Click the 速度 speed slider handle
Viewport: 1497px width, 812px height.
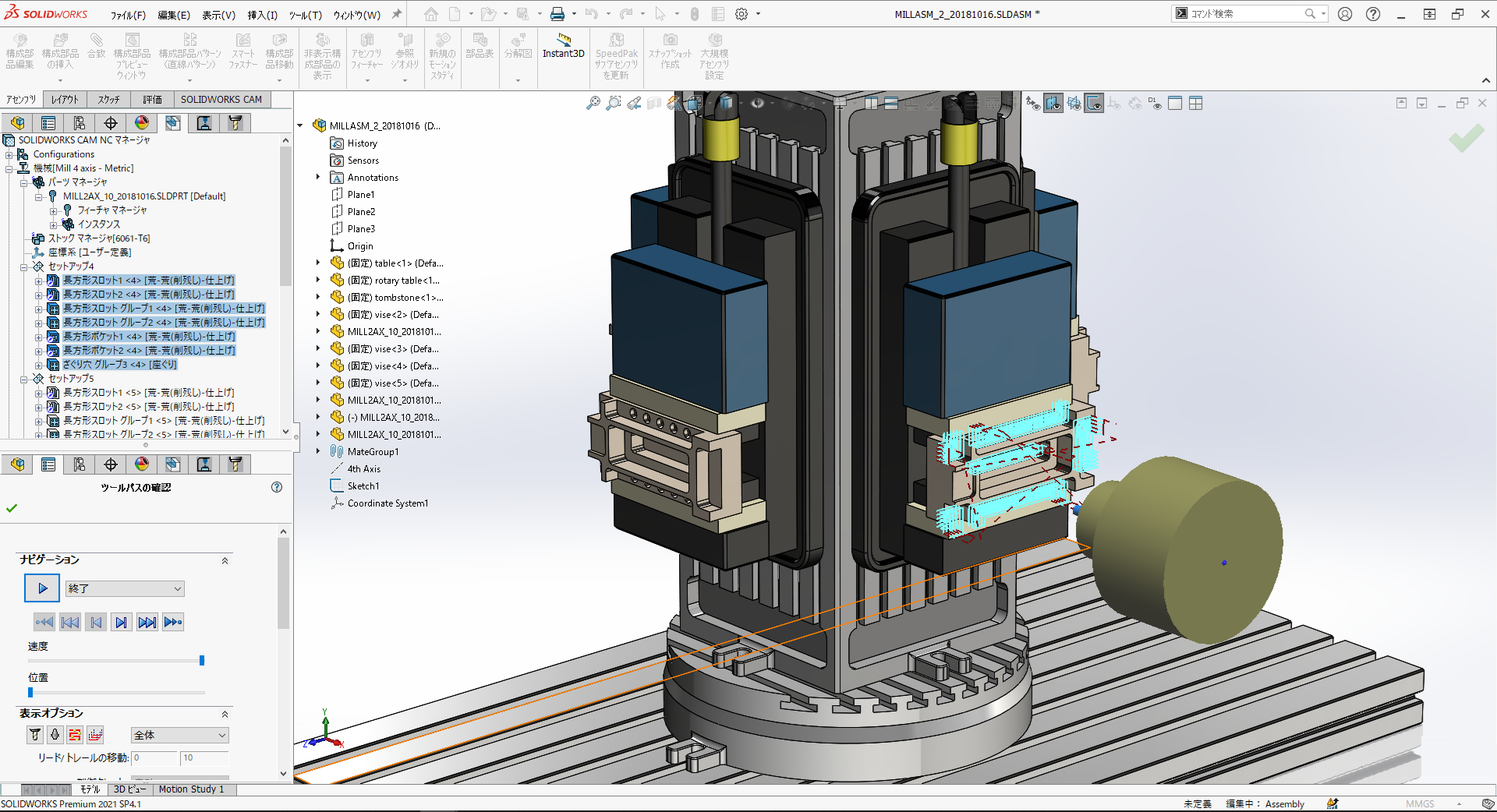point(202,660)
